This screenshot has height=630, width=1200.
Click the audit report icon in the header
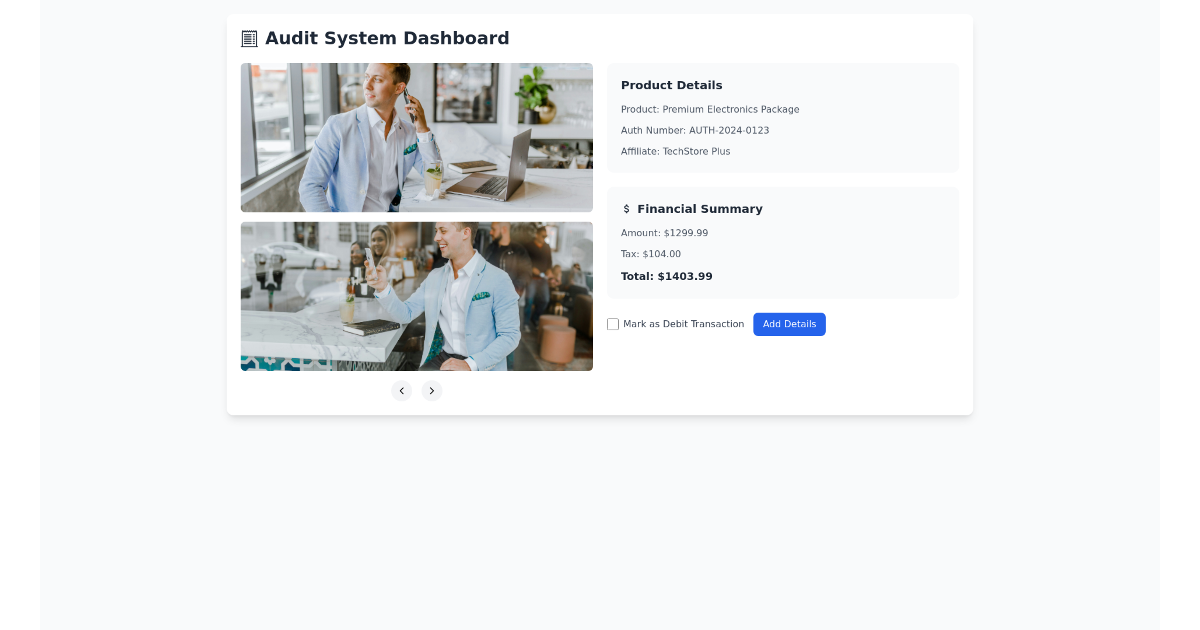pos(248,38)
